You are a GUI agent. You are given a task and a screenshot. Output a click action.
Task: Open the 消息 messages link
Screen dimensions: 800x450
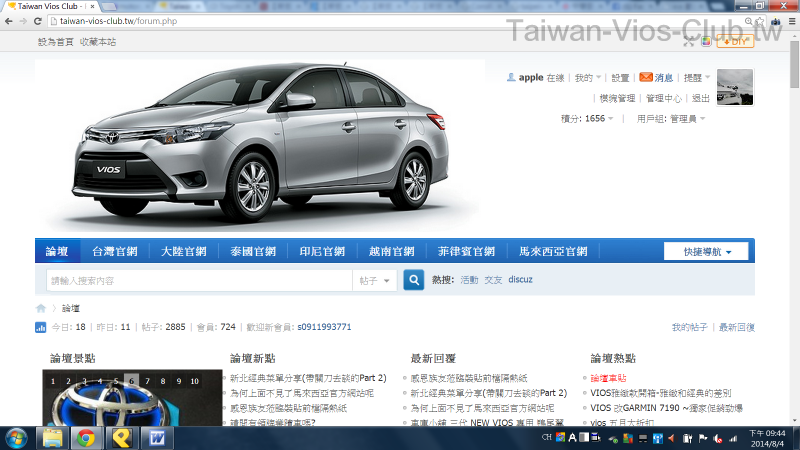click(x=664, y=78)
